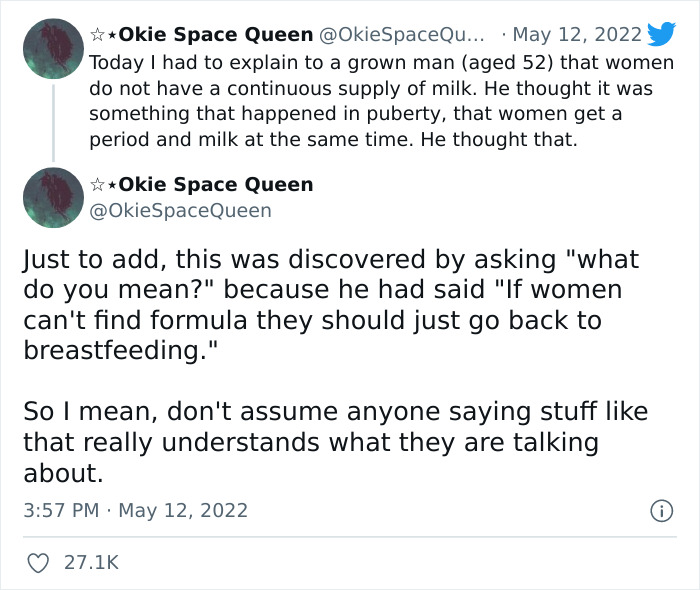Open the reply tweet's profile avatar
Screen dimensions: 700x590
[x=52, y=197]
